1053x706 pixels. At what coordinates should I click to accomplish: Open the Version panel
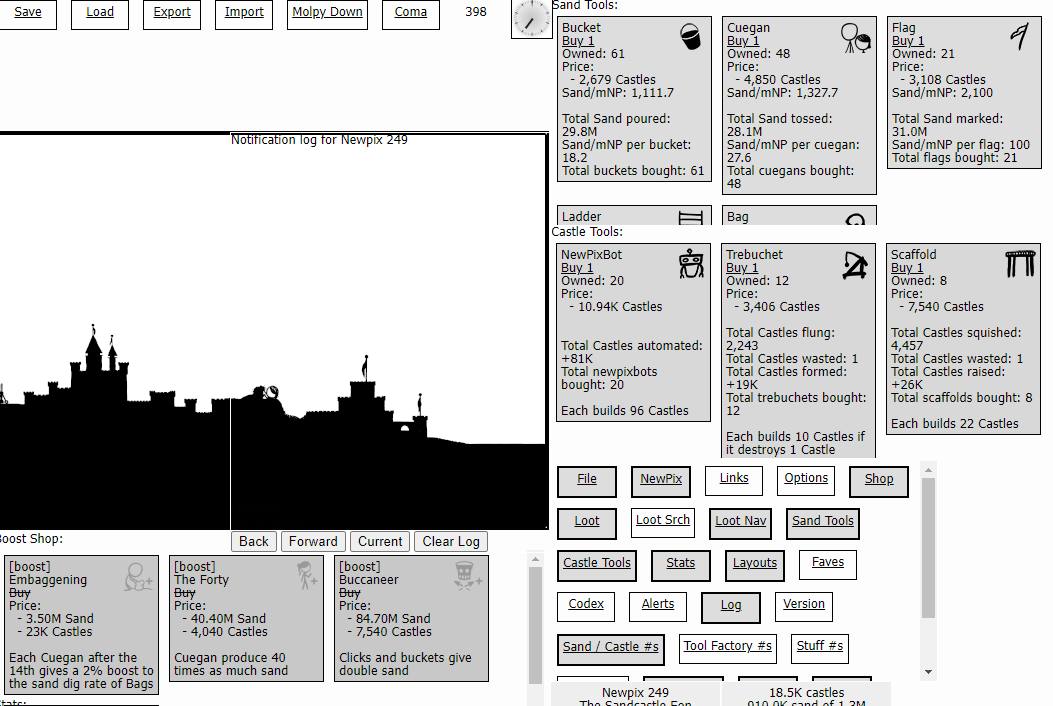coord(803,605)
